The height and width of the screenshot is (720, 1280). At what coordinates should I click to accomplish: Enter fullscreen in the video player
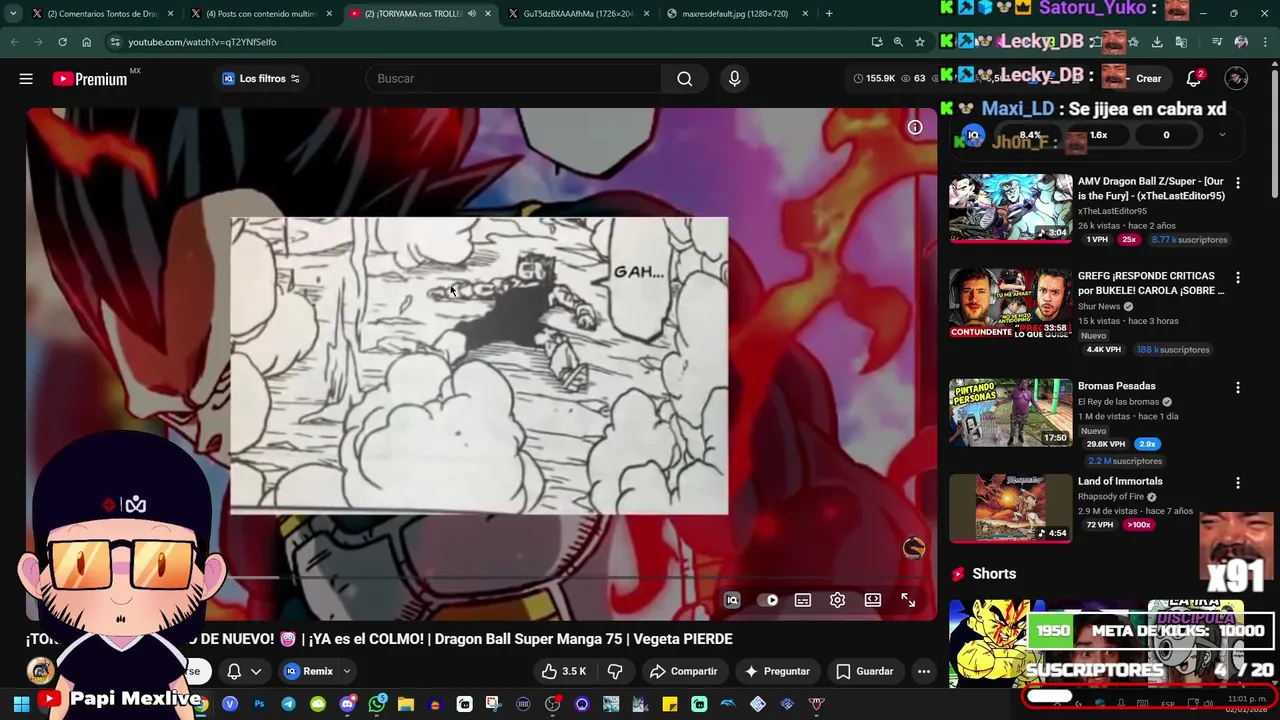[x=908, y=600]
